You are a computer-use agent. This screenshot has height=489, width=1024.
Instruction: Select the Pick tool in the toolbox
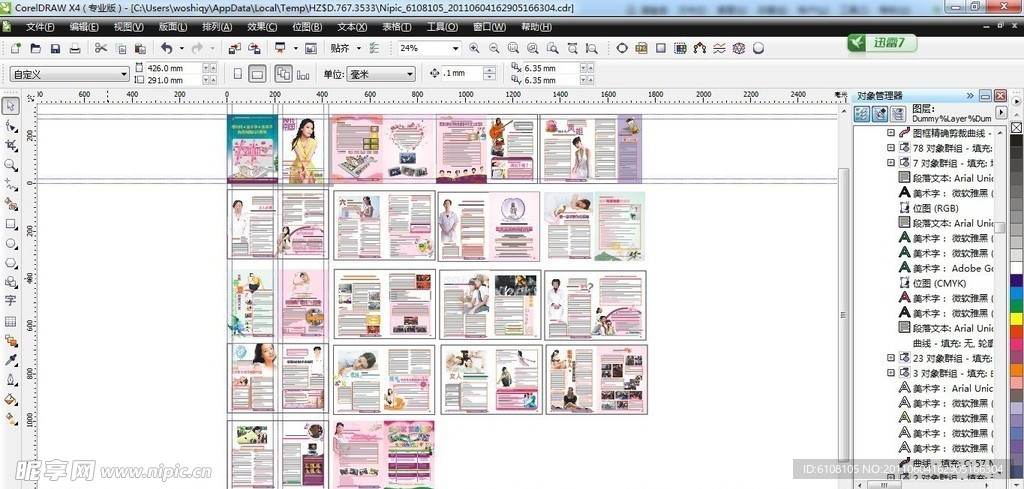[x=11, y=106]
